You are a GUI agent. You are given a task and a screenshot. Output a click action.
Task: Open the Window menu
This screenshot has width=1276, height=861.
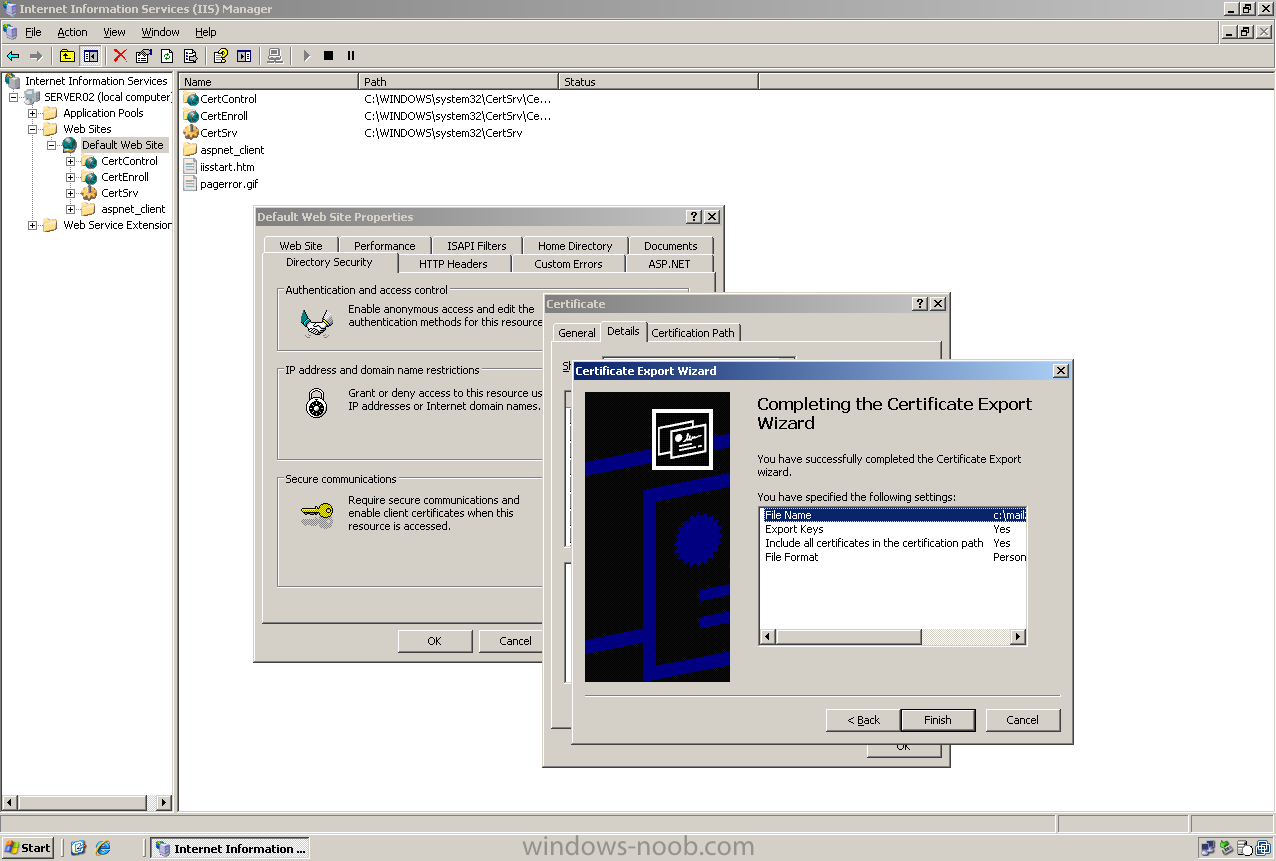161,32
